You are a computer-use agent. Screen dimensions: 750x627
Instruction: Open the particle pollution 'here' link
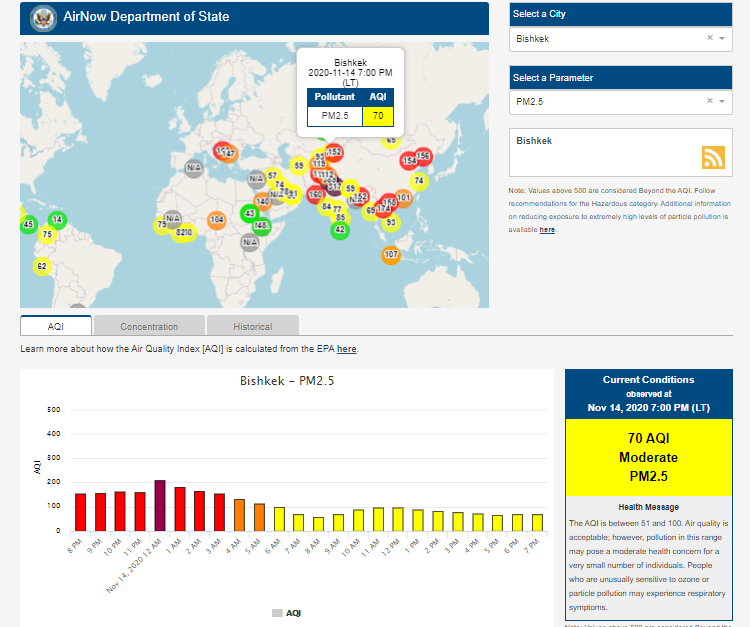[x=547, y=230]
